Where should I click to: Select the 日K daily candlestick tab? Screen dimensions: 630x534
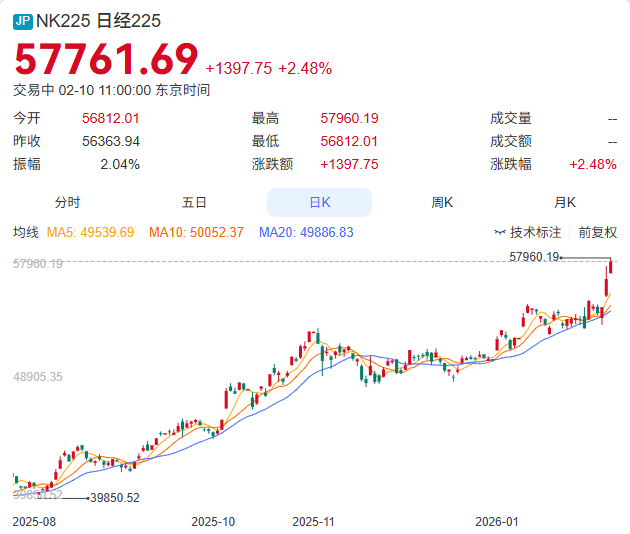tap(319, 202)
